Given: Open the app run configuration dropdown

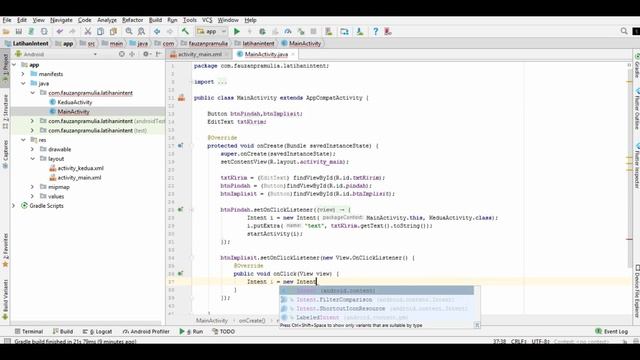Looking at the screenshot, I should click(x=211, y=31).
